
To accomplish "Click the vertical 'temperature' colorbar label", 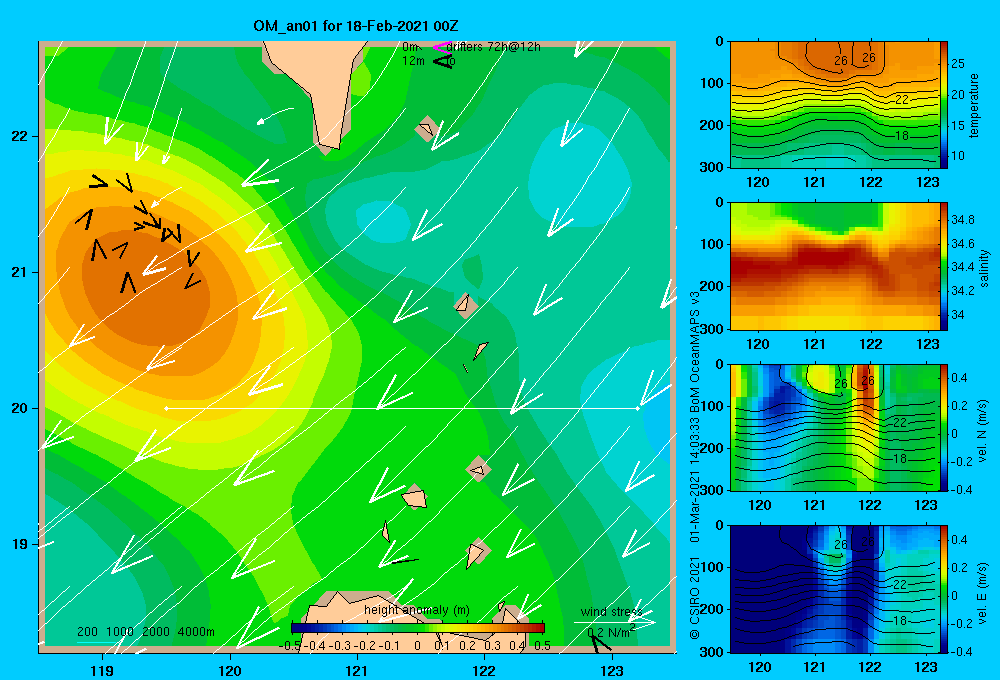I will tap(974, 105).
